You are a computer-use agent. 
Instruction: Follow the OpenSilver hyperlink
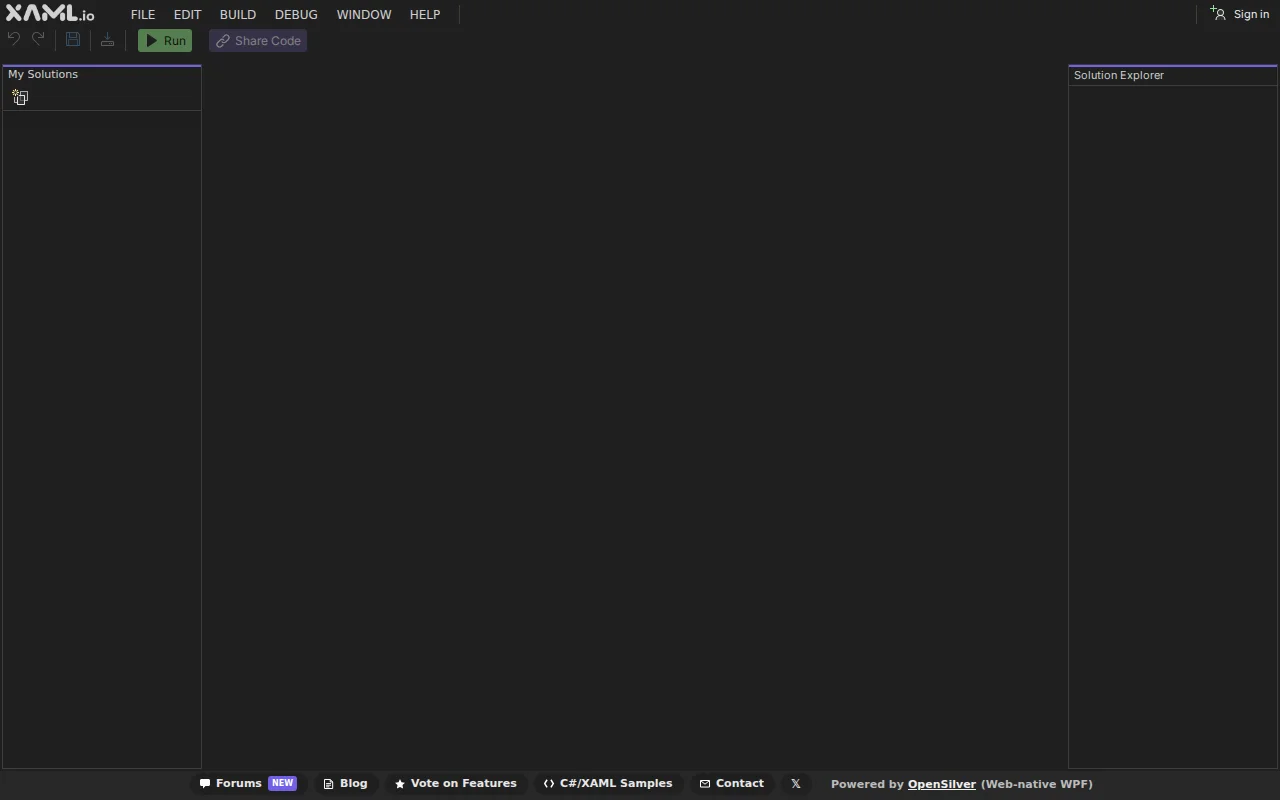pos(942,784)
